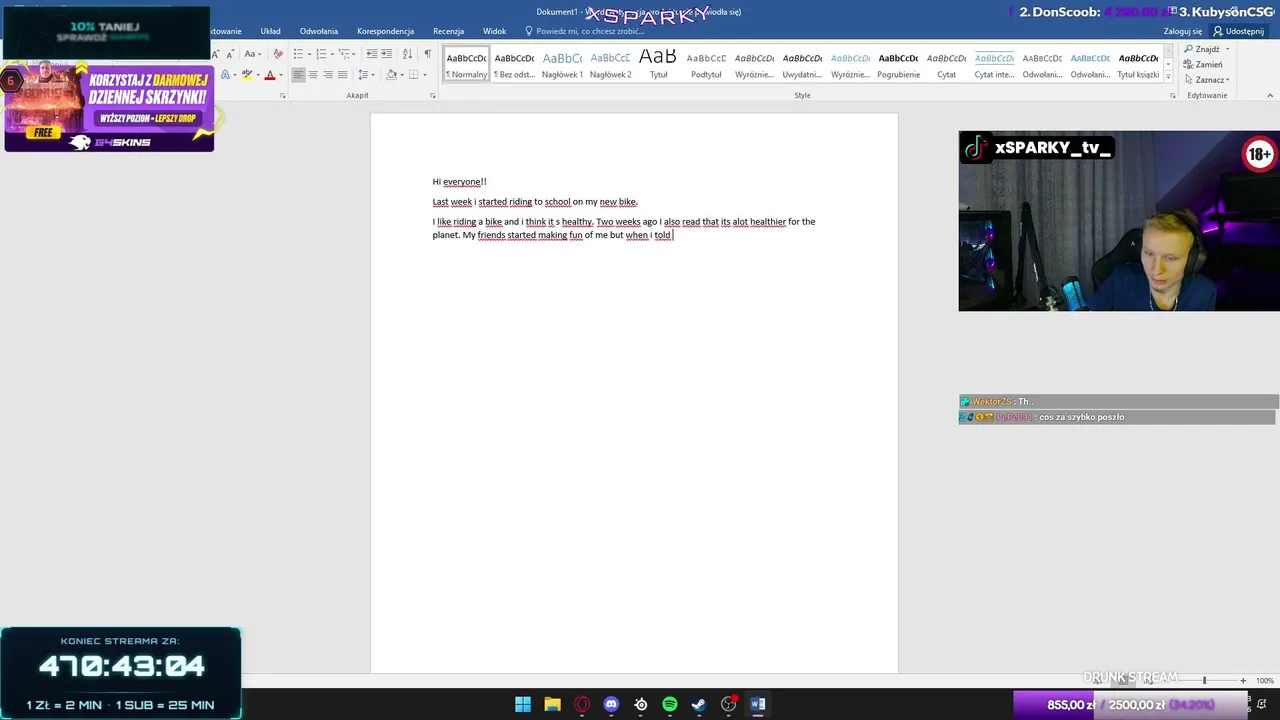1280x720 pixels.
Task: Click Znajdź to find text
Action: pyautogui.click(x=1201, y=49)
